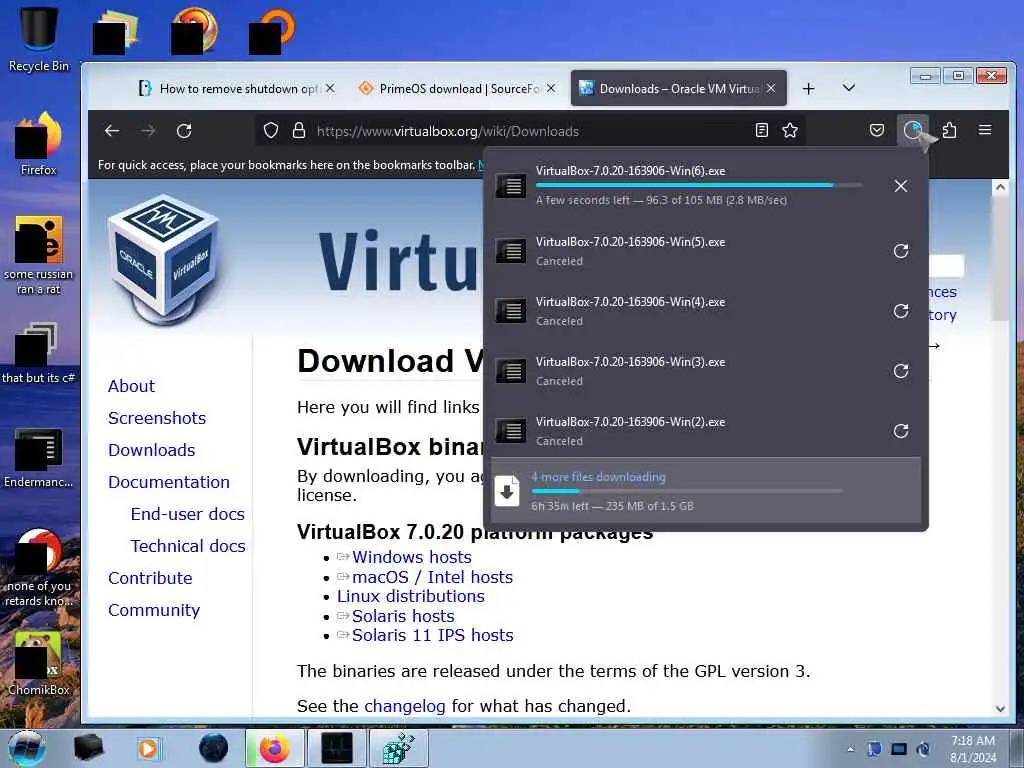1024x768 pixels.
Task: Retry the VirtualBox Win(2).exe download
Action: pyautogui.click(x=901, y=431)
